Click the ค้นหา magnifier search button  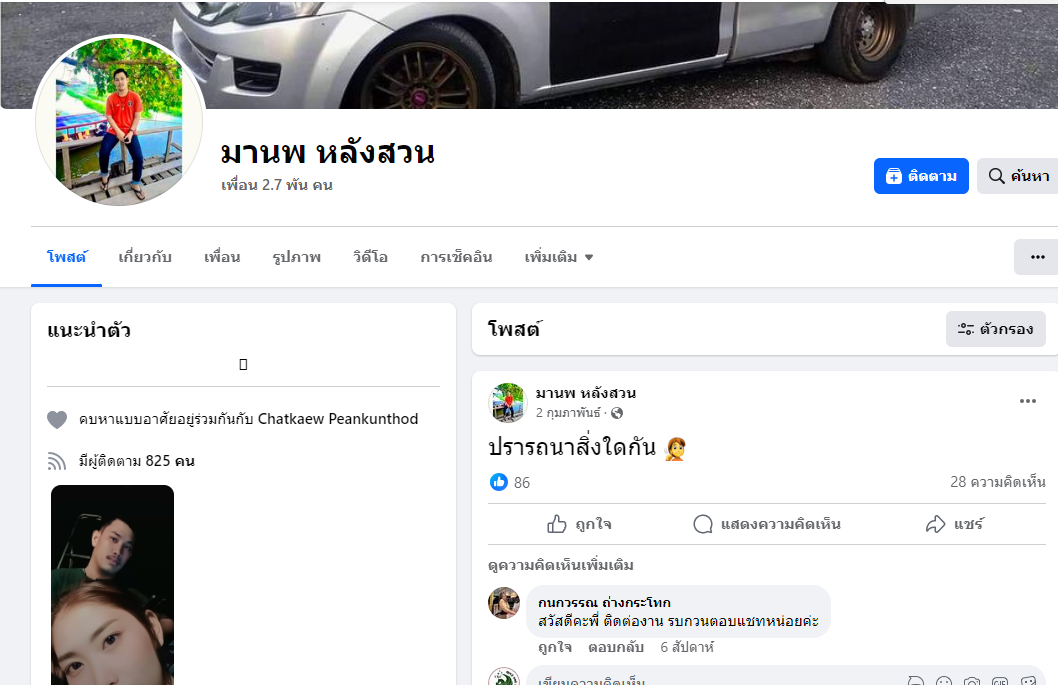(1018, 176)
